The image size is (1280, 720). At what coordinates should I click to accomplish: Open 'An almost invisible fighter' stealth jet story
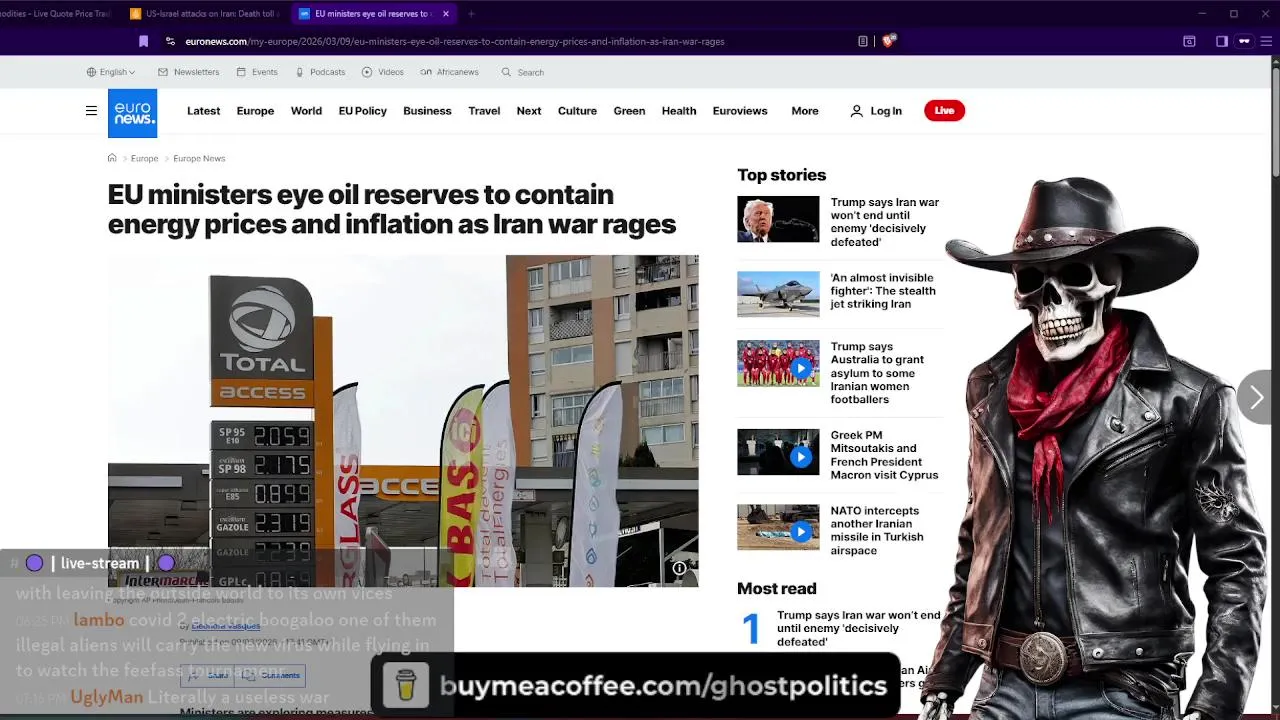pos(883,291)
